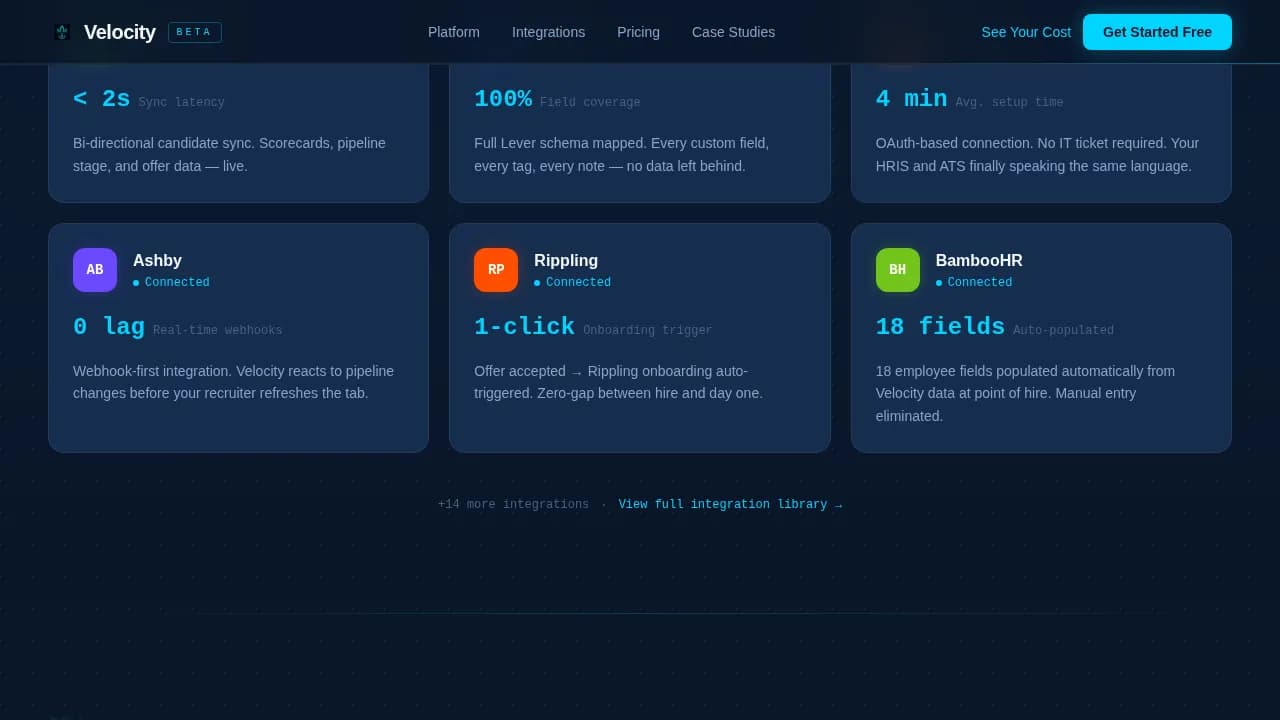1280x720 pixels.
Task: Click the Ashby AB integration icon
Action: pyautogui.click(x=95, y=270)
